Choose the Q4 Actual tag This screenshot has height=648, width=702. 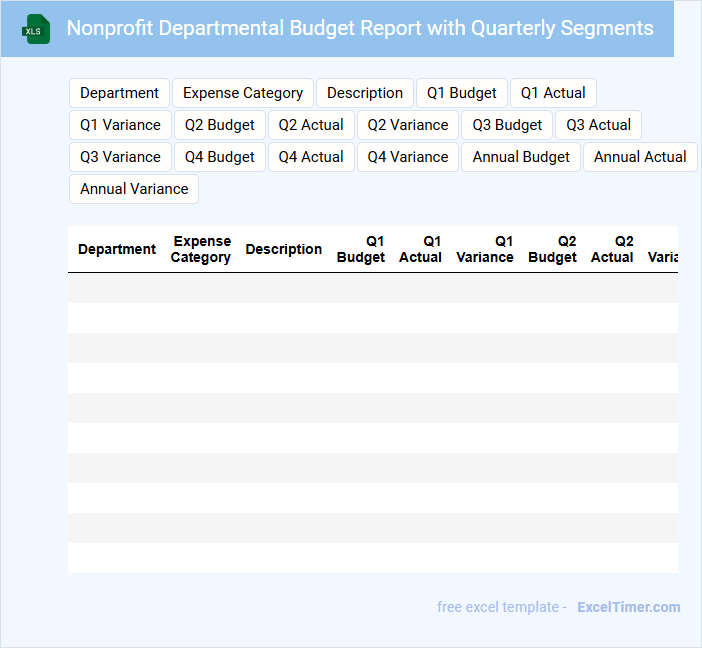click(x=311, y=157)
